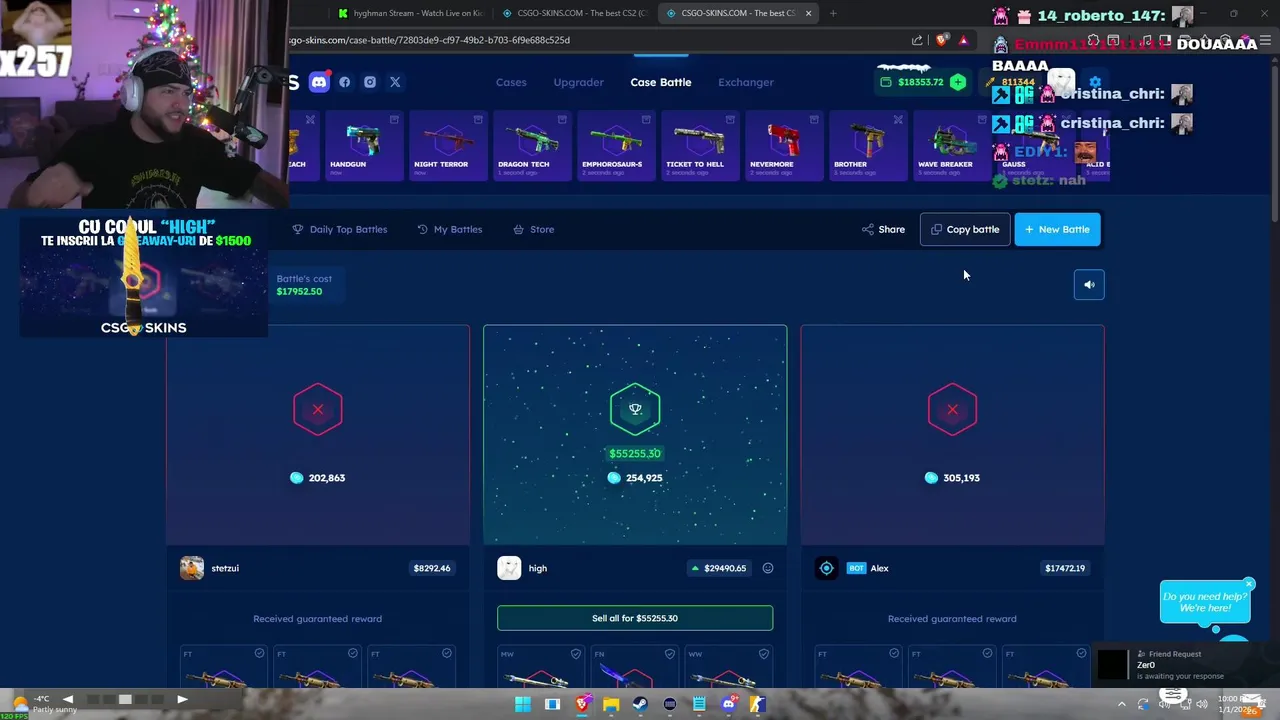The width and height of the screenshot is (1280, 720).
Task: Click the browser share page icon
Action: (917, 40)
